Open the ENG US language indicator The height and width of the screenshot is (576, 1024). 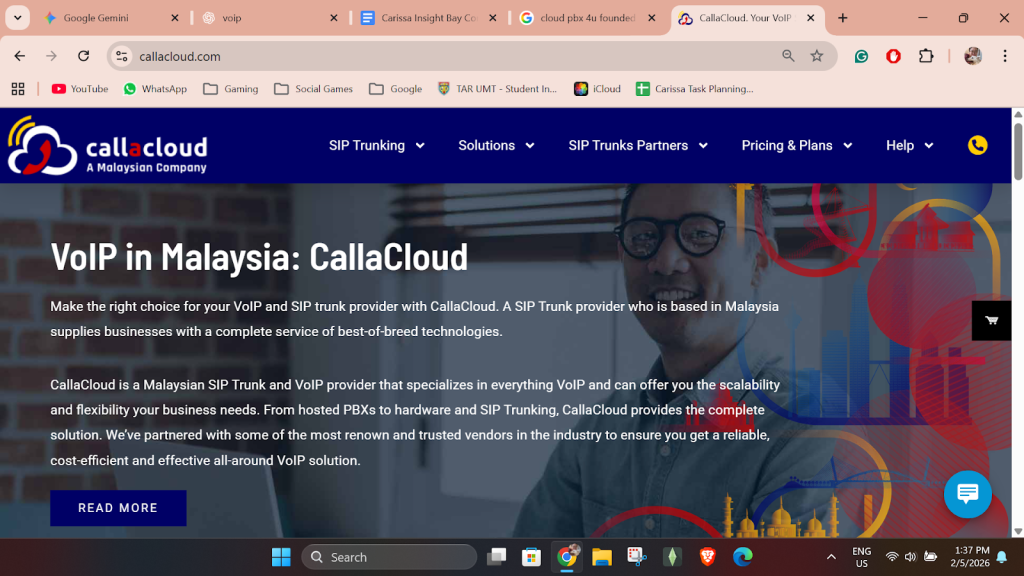pos(861,557)
